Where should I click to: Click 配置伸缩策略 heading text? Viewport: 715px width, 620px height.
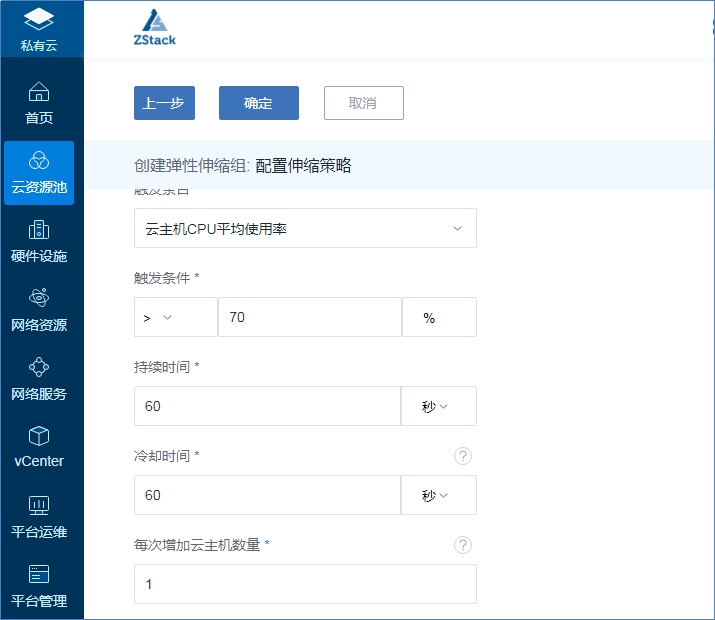click(x=303, y=165)
